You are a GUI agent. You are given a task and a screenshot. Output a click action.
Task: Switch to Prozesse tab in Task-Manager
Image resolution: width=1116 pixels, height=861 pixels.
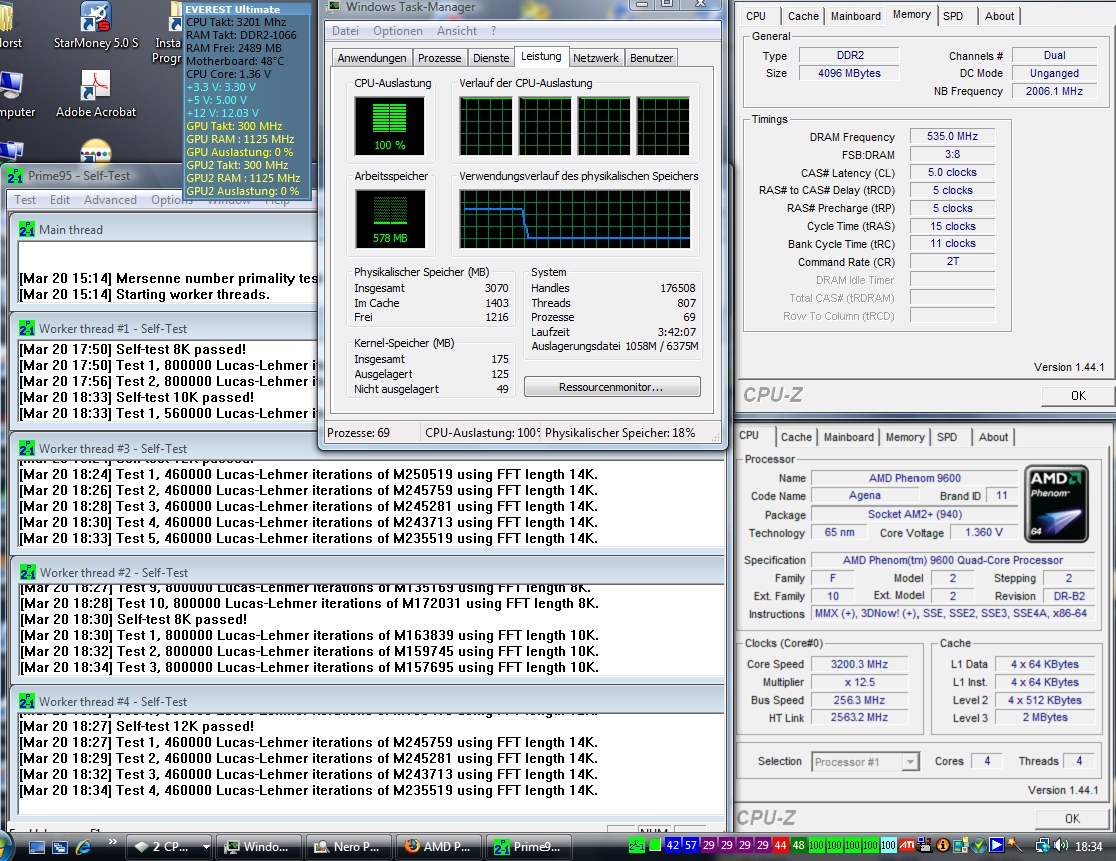(439, 58)
